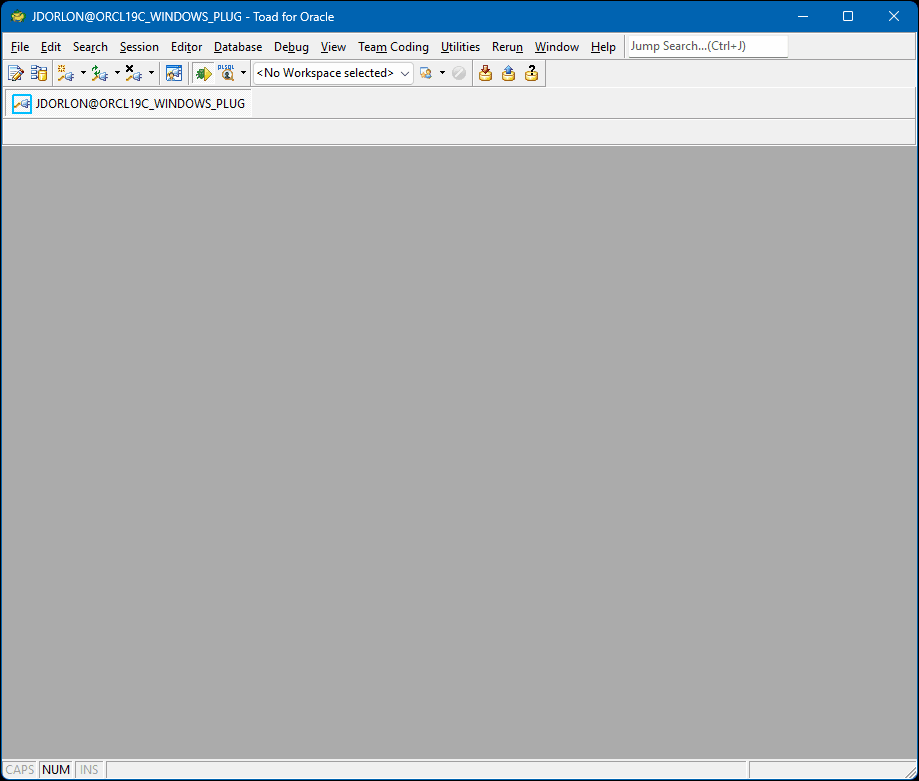Click the Team Coding status question icon

[532, 73]
